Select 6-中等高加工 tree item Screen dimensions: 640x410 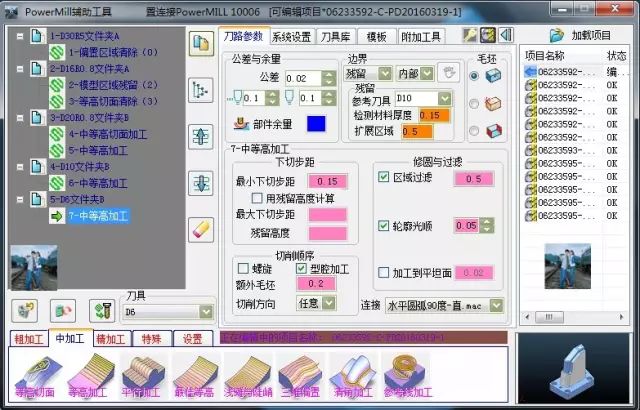pos(98,183)
